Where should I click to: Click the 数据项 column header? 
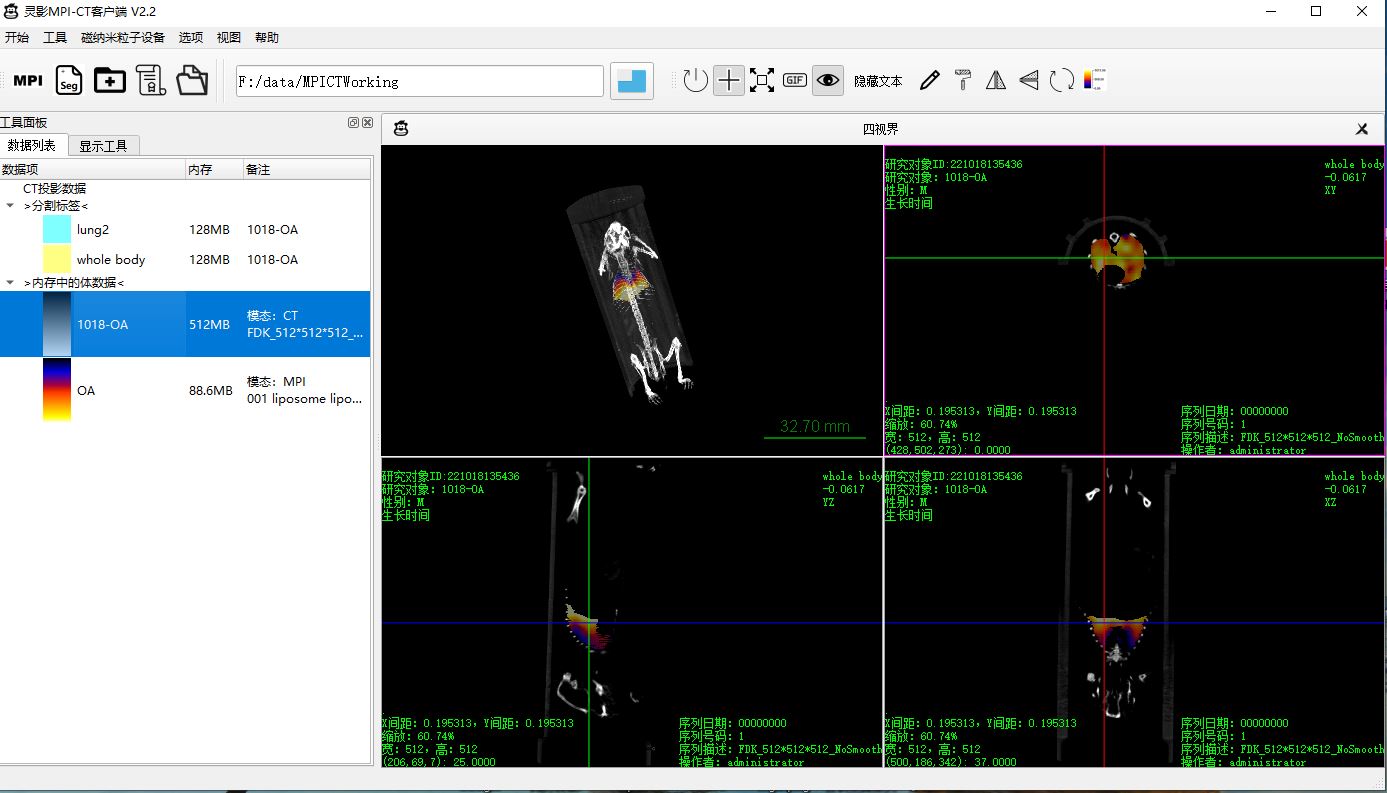click(x=93, y=170)
